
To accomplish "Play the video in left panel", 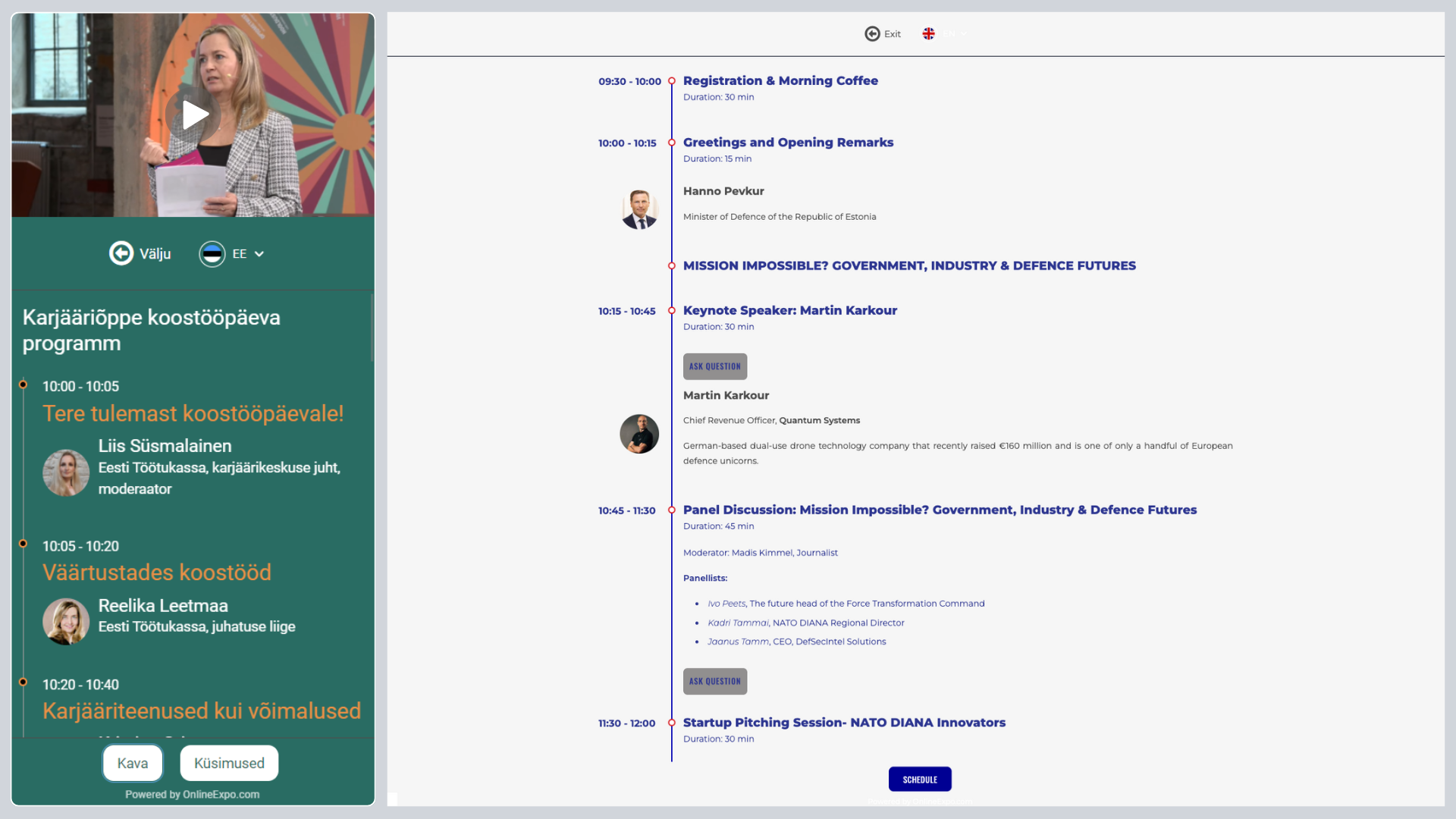I will pos(194,115).
